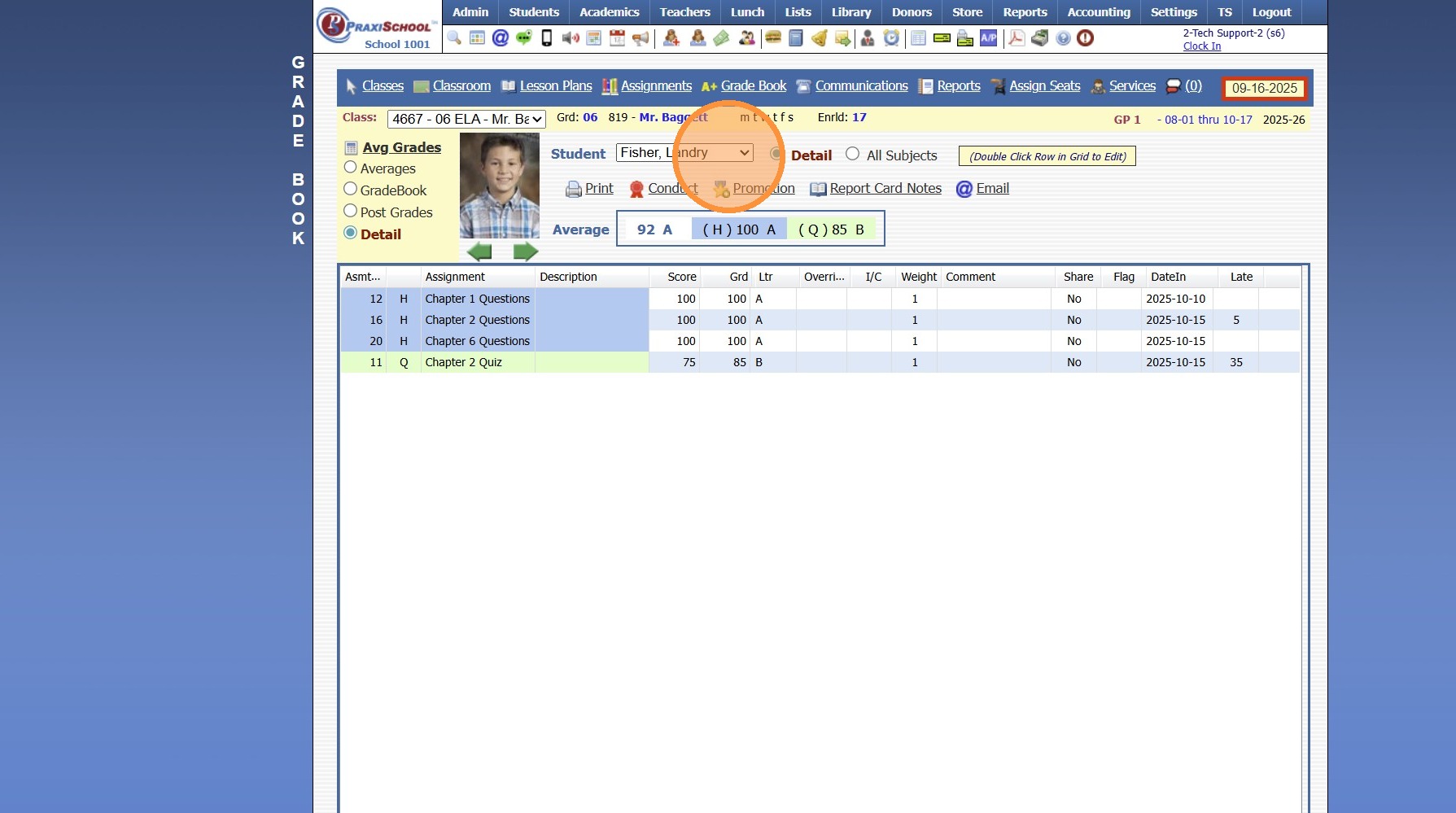Click the hamburger lunch icon in toolbar
Image resolution: width=1456 pixels, height=813 pixels.
773,38
